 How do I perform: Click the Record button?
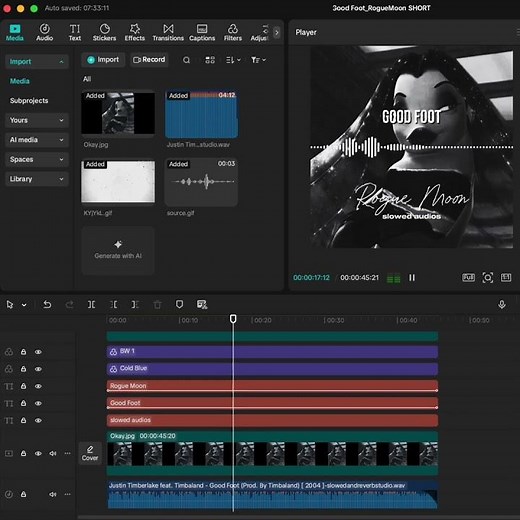(149, 60)
